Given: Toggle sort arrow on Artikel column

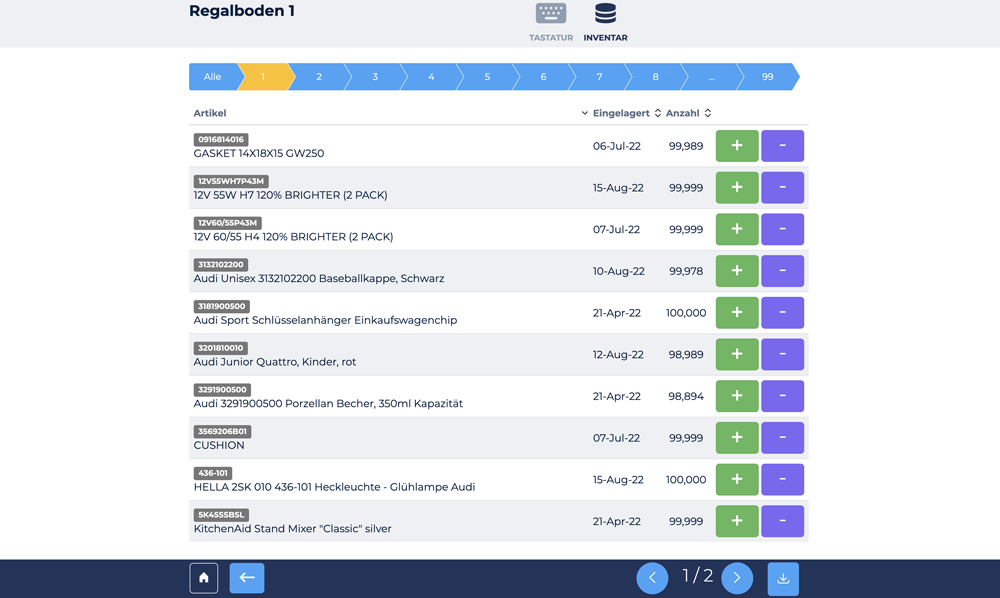Looking at the screenshot, I should click(585, 113).
